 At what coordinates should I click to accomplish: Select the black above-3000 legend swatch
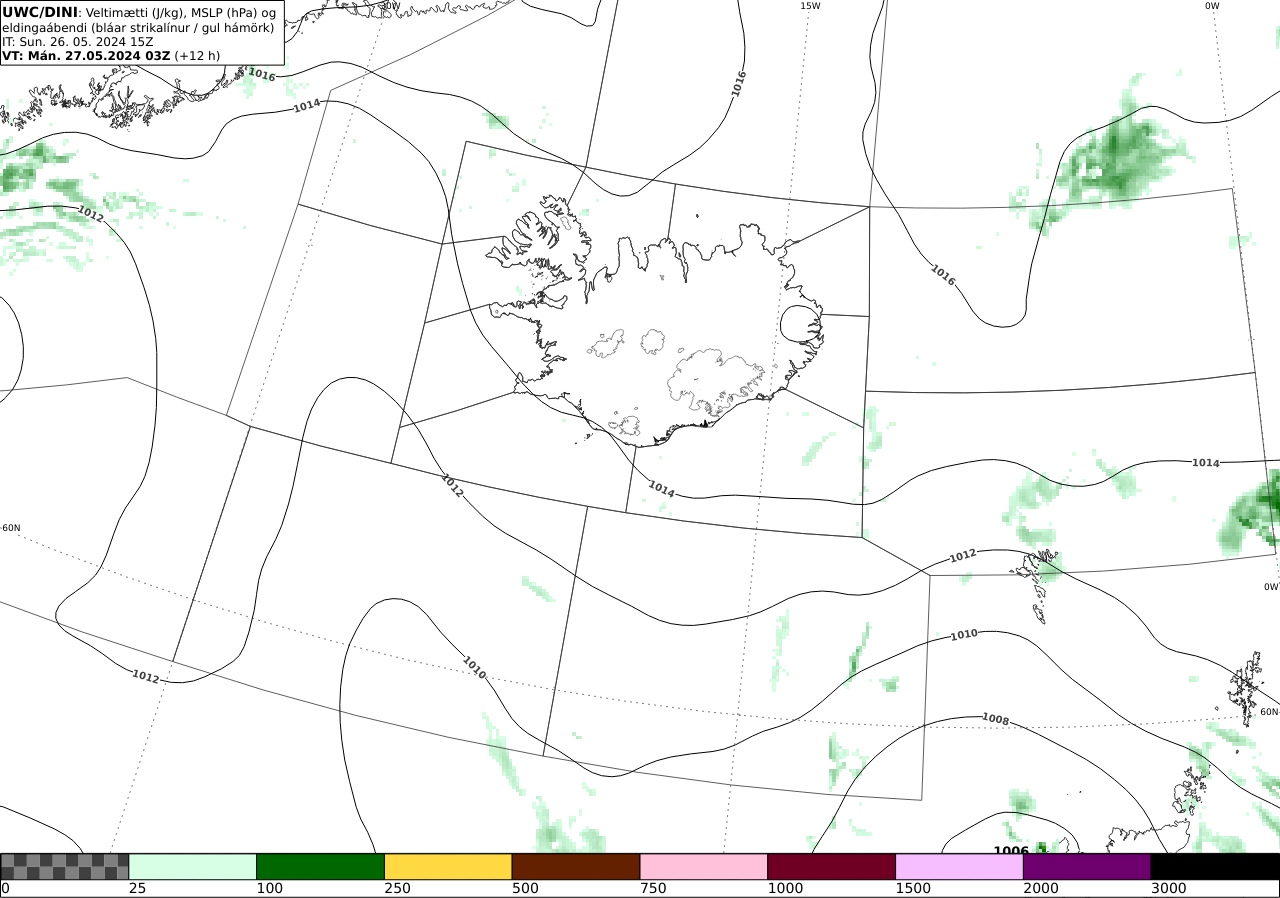(1215, 866)
